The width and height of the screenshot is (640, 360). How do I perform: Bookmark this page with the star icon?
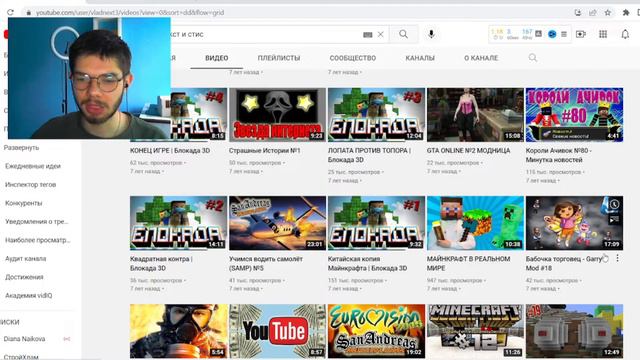pos(608,13)
